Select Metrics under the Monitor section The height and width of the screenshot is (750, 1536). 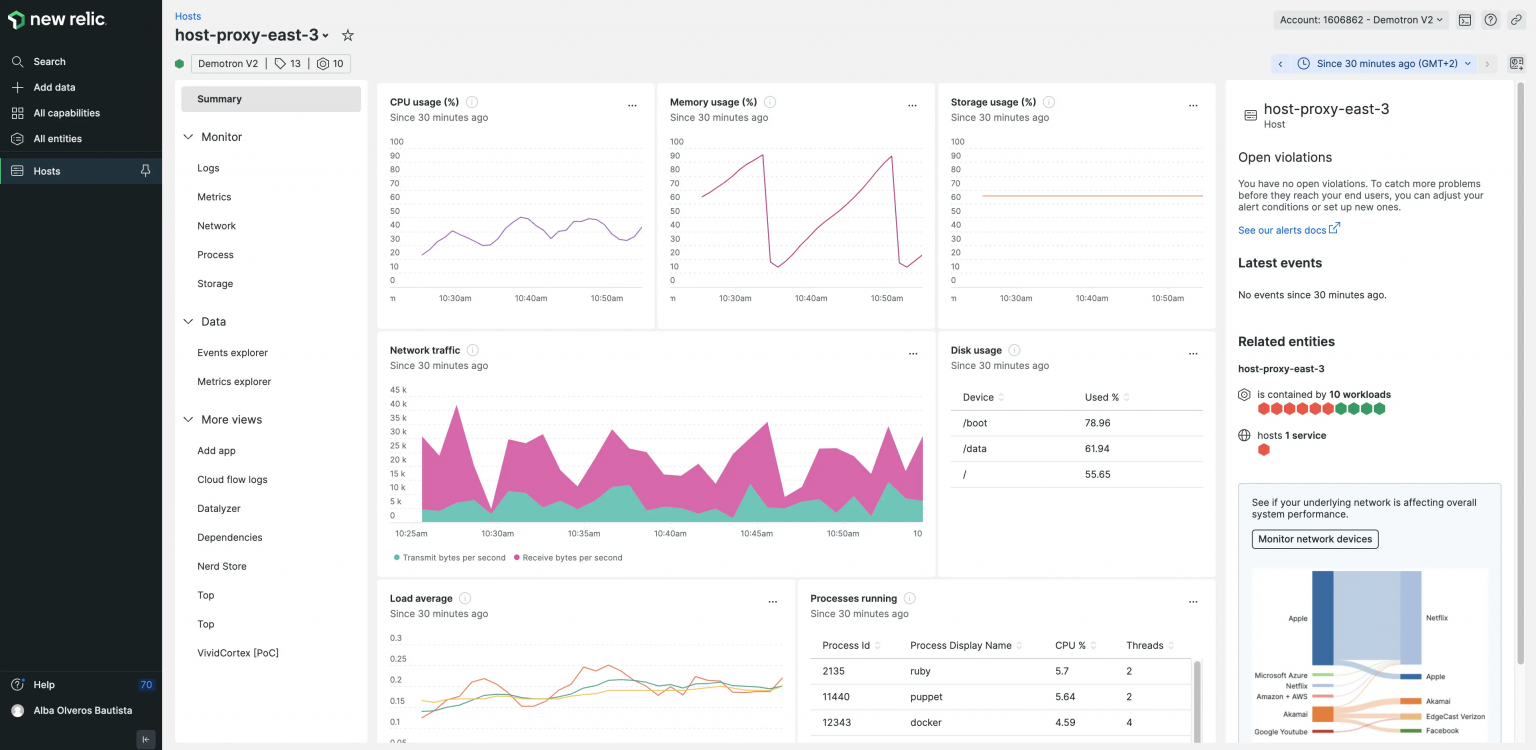point(213,196)
